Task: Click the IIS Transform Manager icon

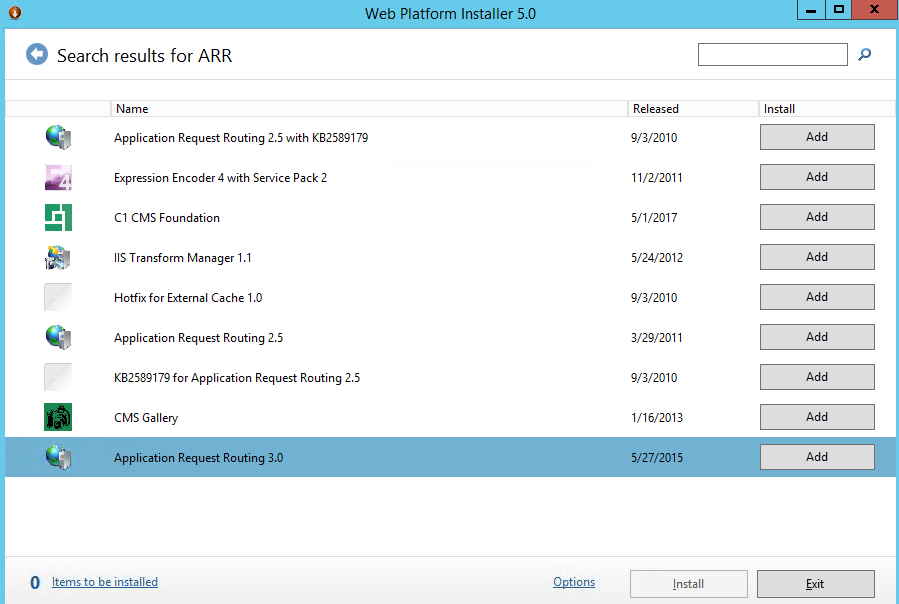Action: [58, 257]
